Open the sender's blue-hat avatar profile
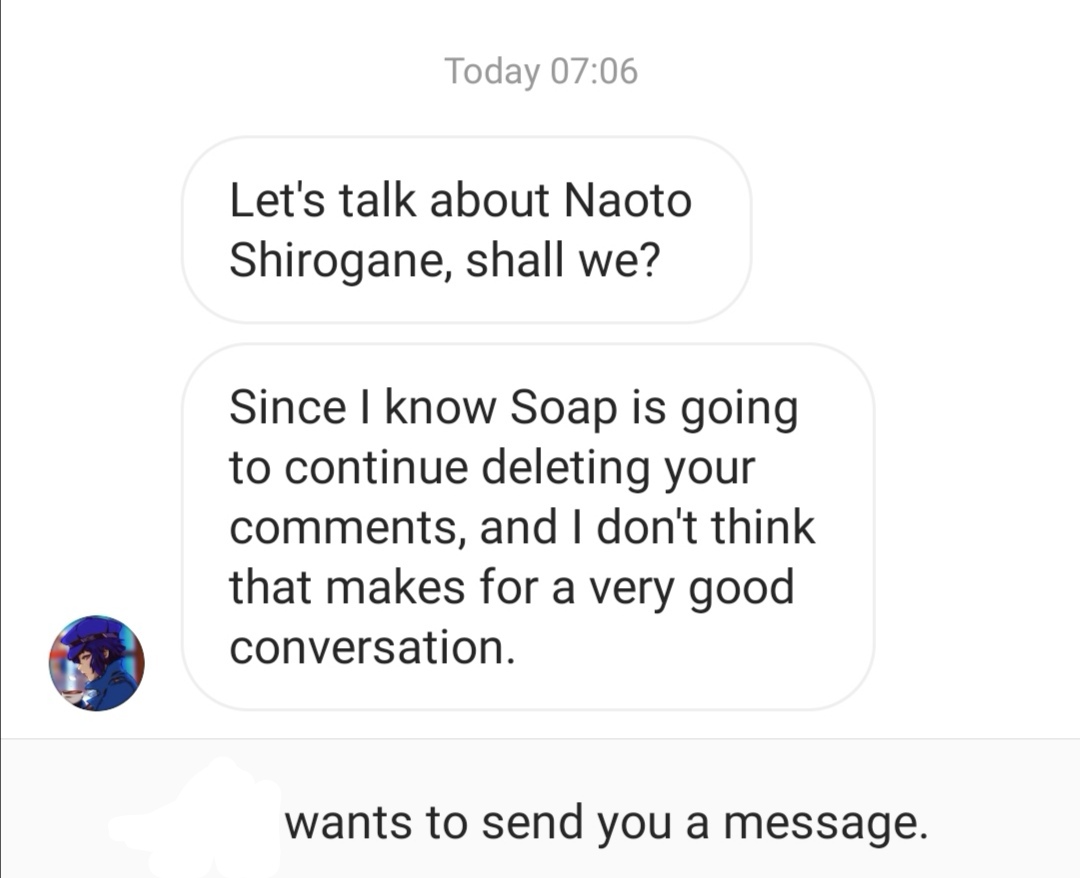The image size is (1080, 878). [96, 663]
